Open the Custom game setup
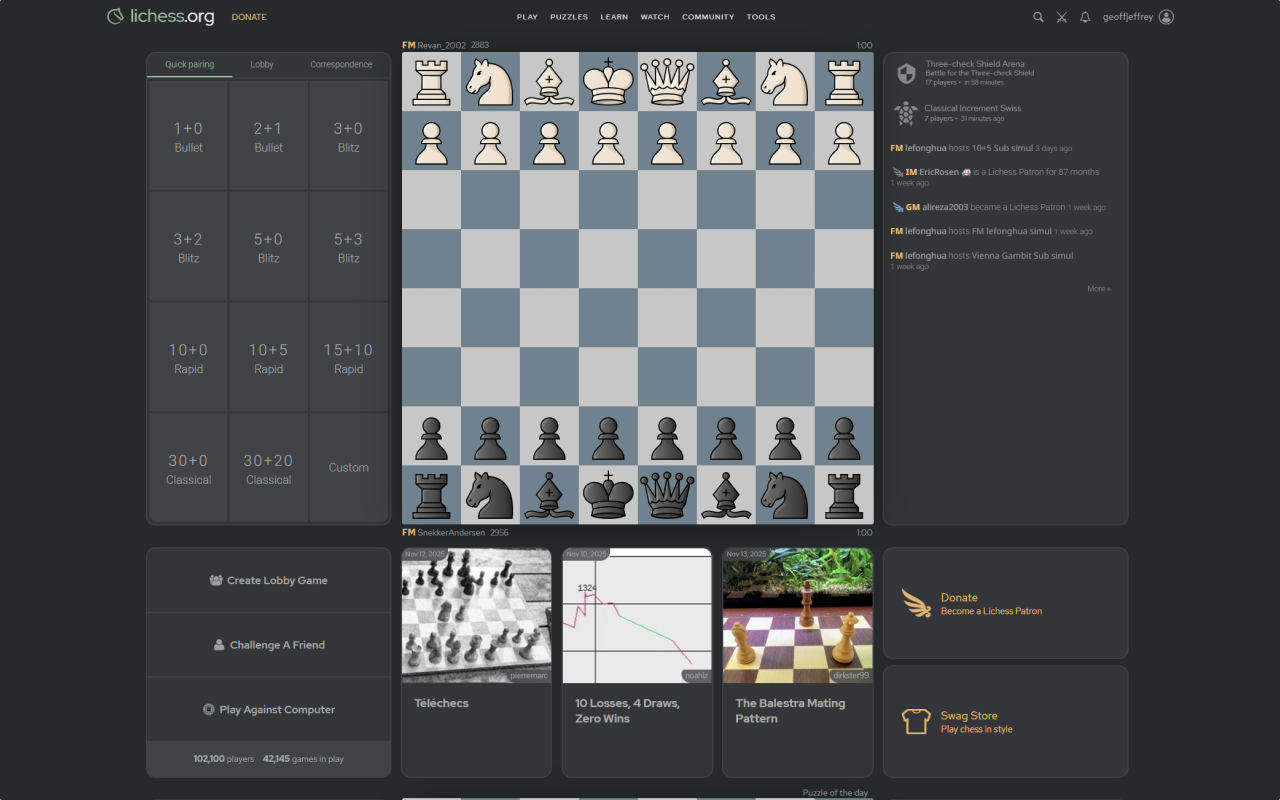The image size is (1280, 800). click(x=348, y=468)
